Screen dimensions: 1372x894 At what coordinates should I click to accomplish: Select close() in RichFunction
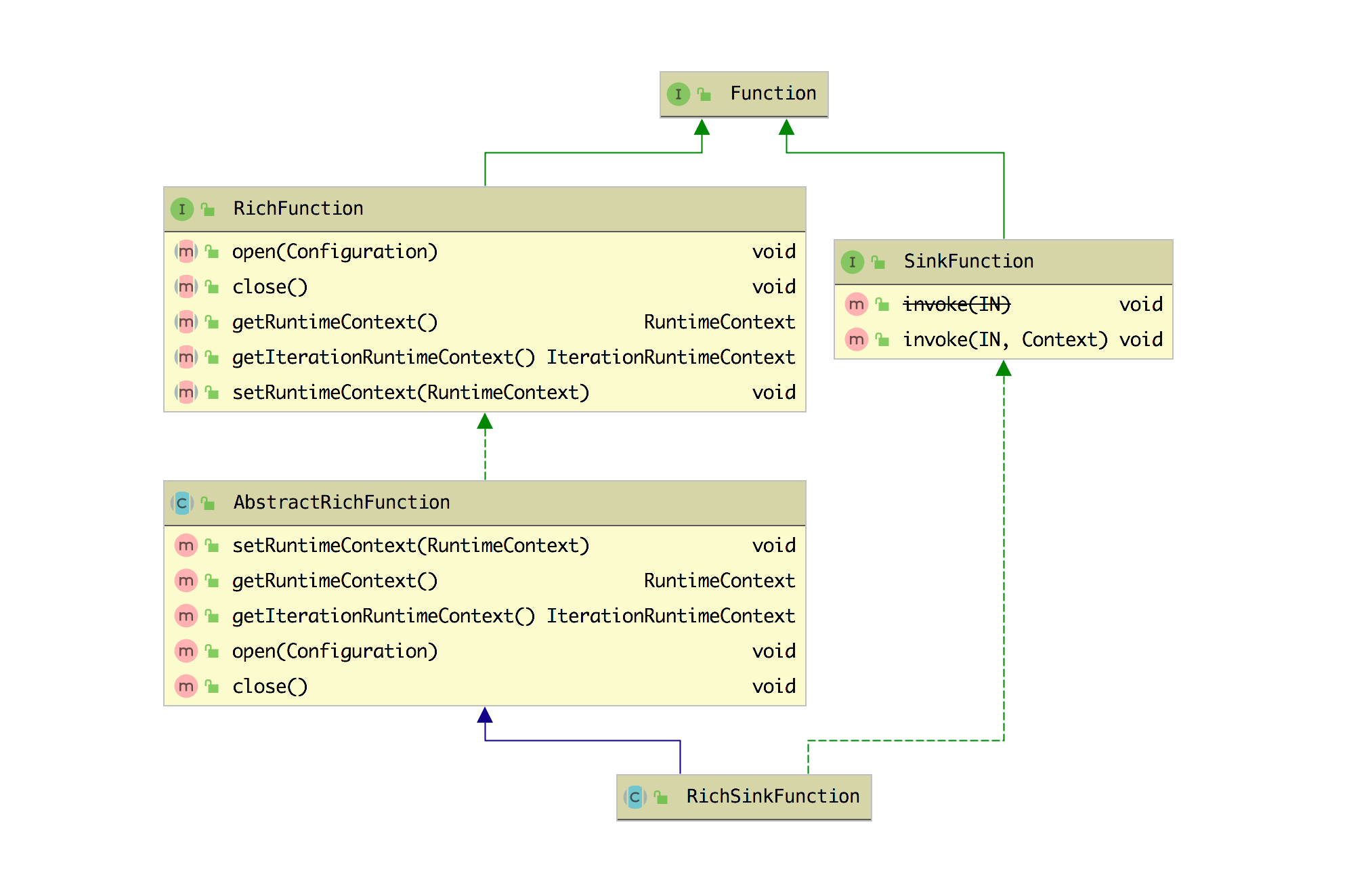[270, 287]
